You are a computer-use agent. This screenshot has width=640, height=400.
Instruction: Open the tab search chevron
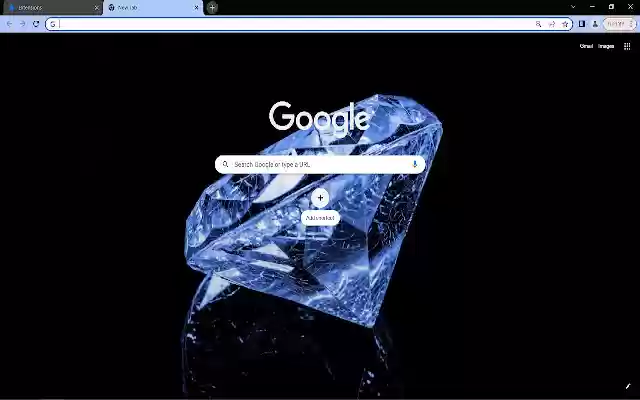[573, 7]
